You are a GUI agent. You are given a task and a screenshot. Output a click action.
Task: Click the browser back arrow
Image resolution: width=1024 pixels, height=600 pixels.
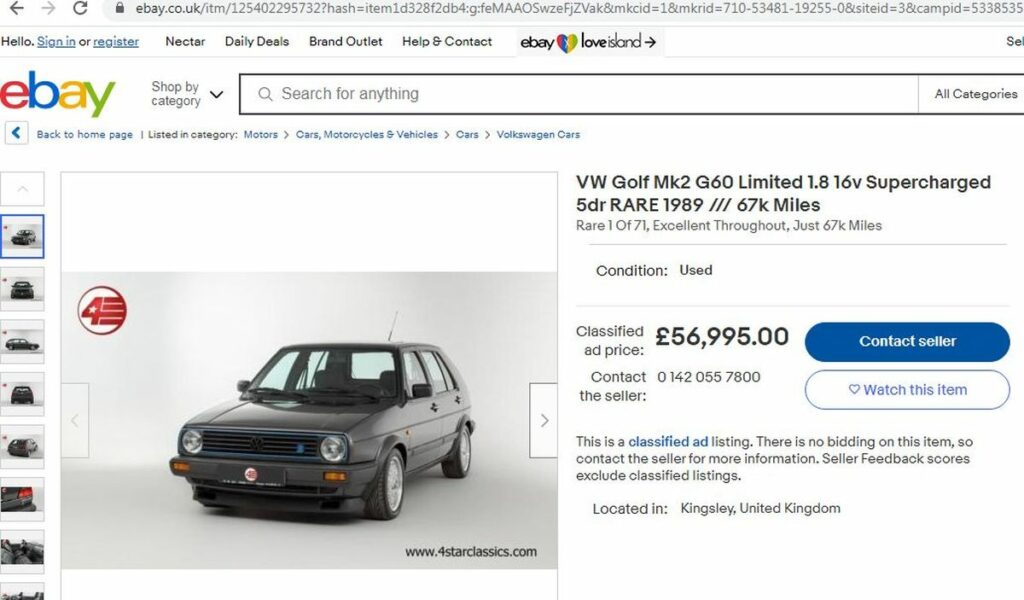17,8
